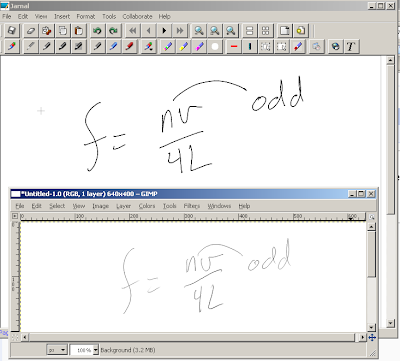Go to previous page with left arrow
Viewport: 400px width, 361px height.
[149, 31]
